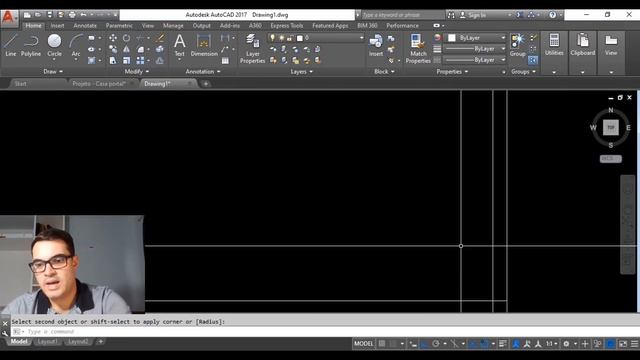640x360 pixels.
Task: Insert a Table from Annotation panel
Action: tap(225, 61)
